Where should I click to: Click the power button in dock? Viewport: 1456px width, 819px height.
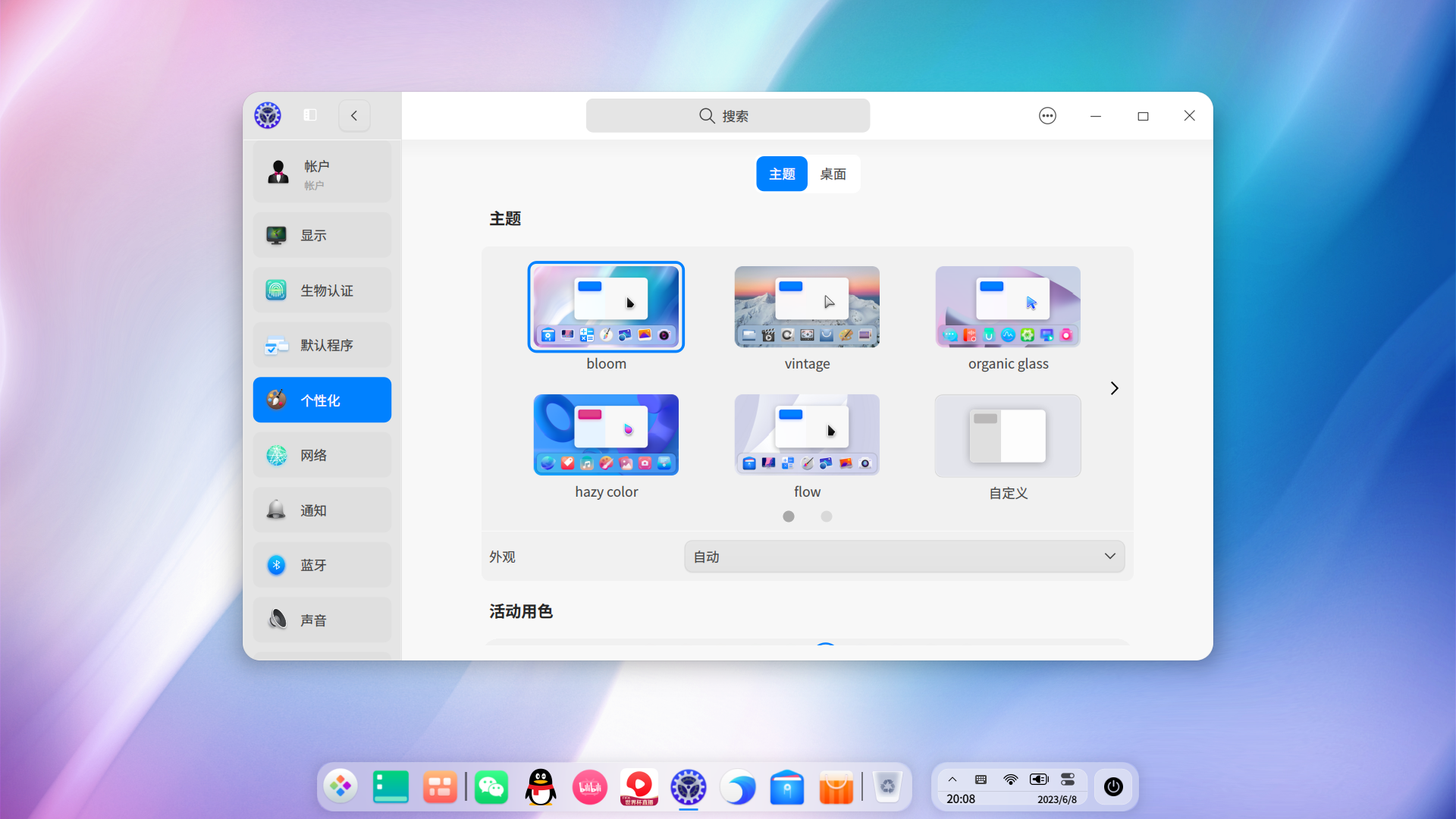coord(1113,787)
